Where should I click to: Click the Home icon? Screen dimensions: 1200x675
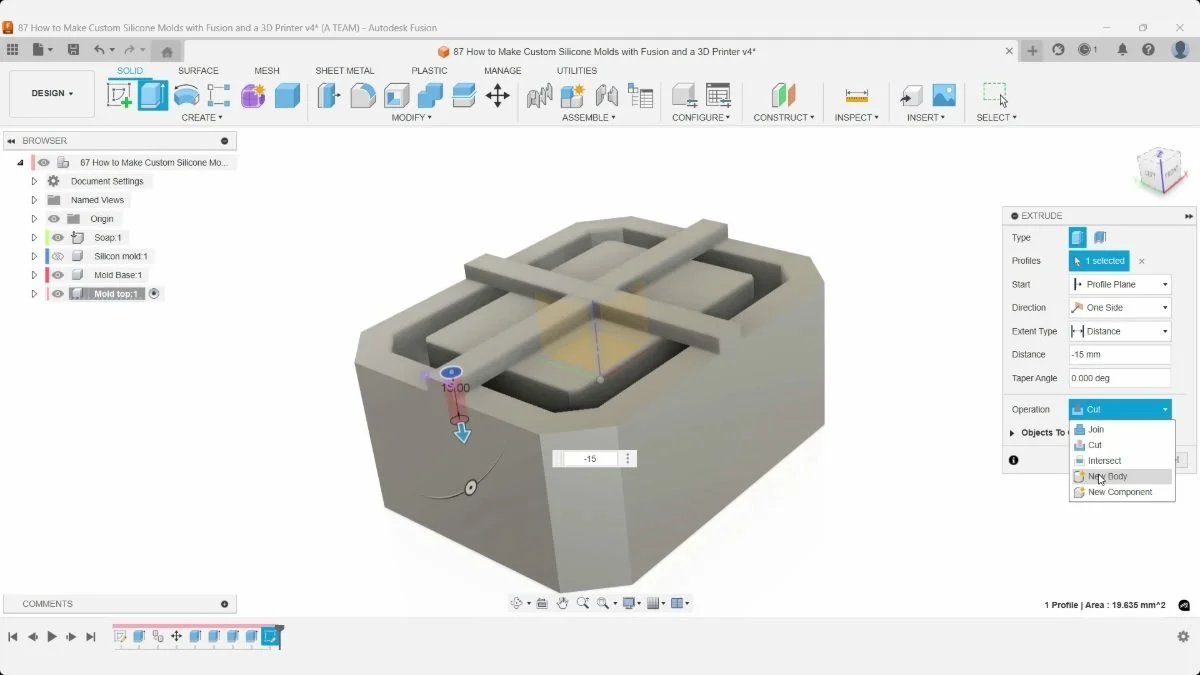click(x=167, y=52)
